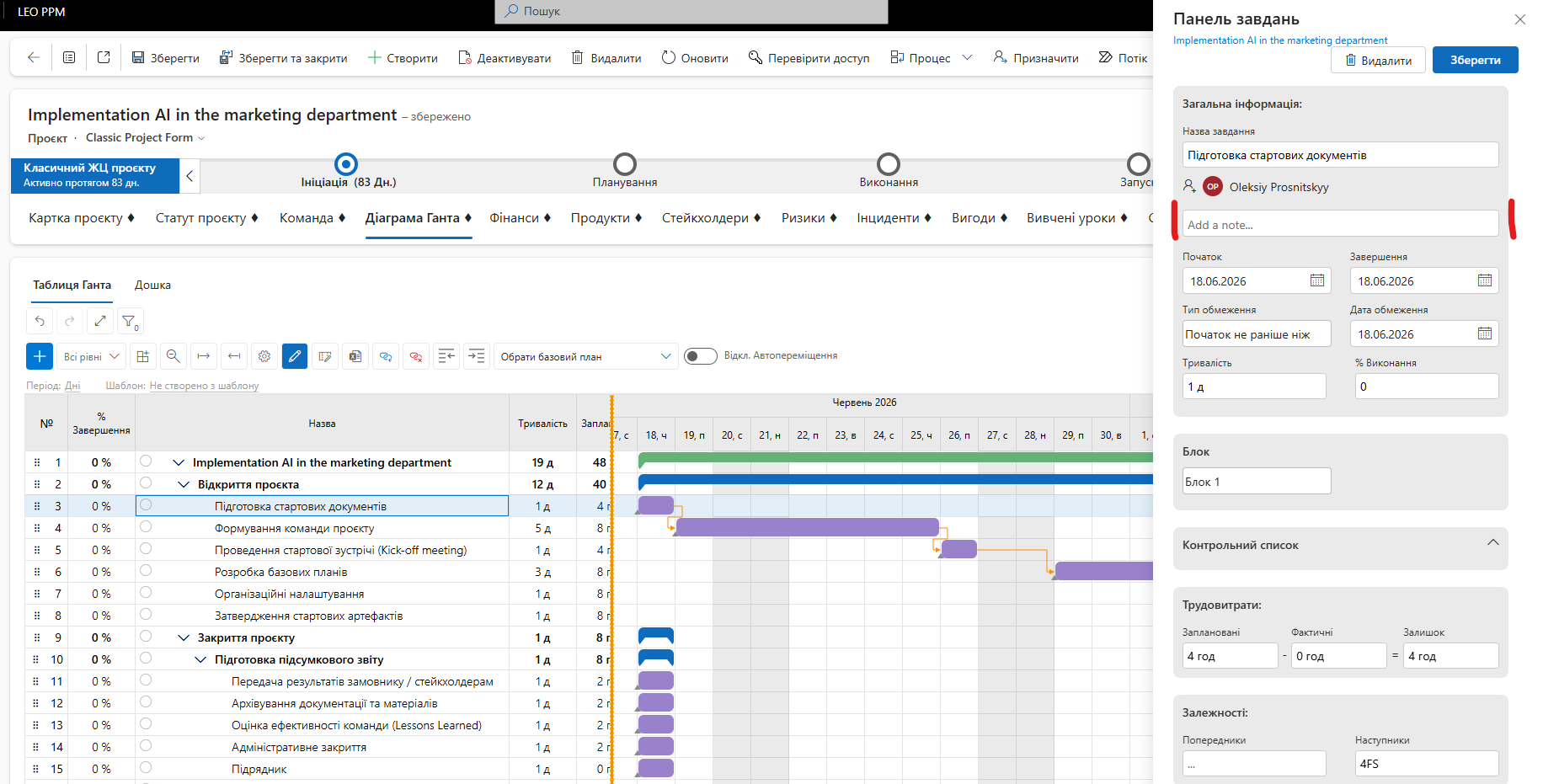1543x784 pixels.
Task: Select the radio circle for Закриття проєкту row
Action: pyautogui.click(x=146, y=637)
